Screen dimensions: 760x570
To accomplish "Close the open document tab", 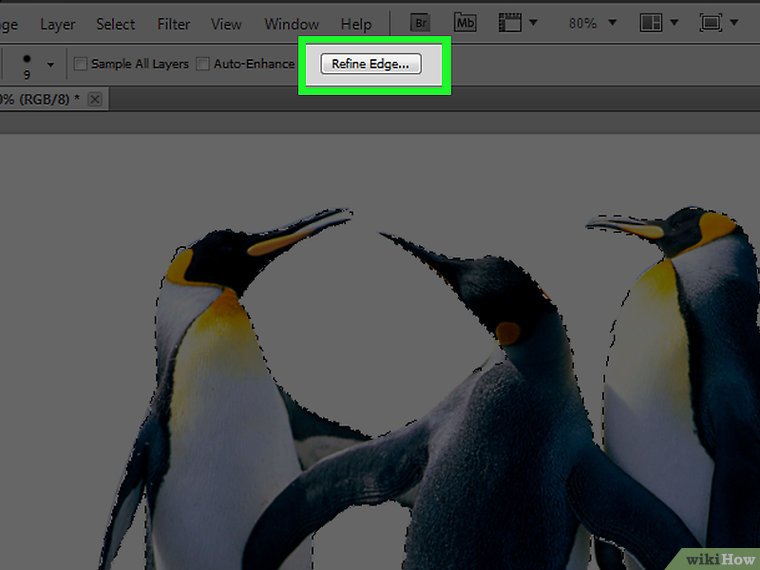I will (x=95, y=99).
